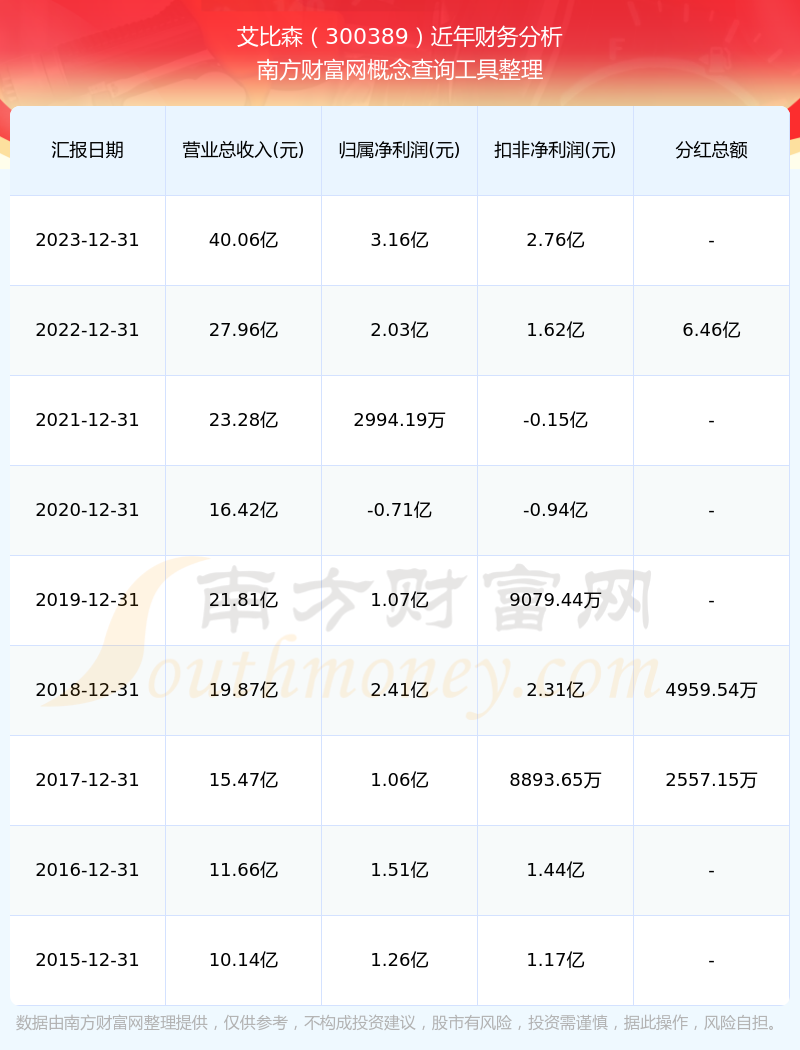Select the net profit value 1.07亿
Viewport: 800px width, 1050px height.
tap(399, 600)
